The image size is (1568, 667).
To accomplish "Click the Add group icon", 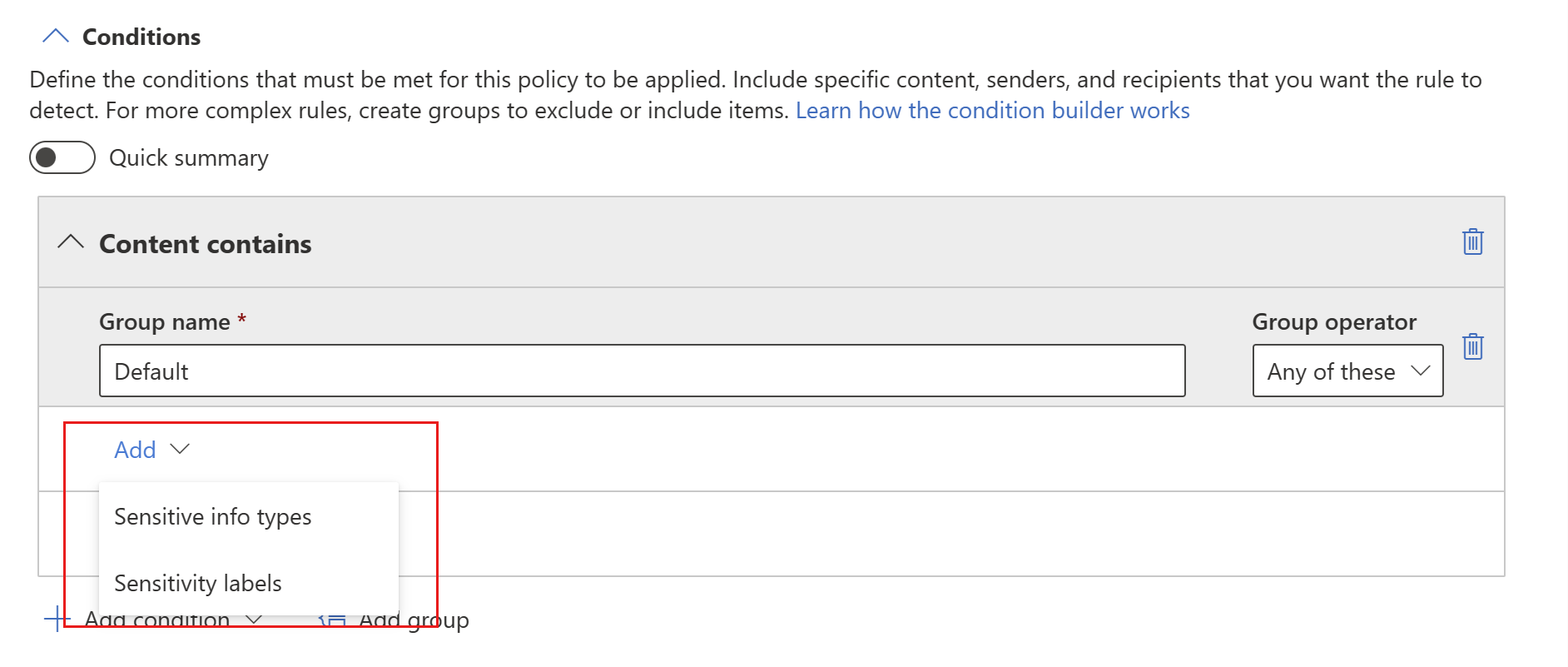I will (333, 619).
